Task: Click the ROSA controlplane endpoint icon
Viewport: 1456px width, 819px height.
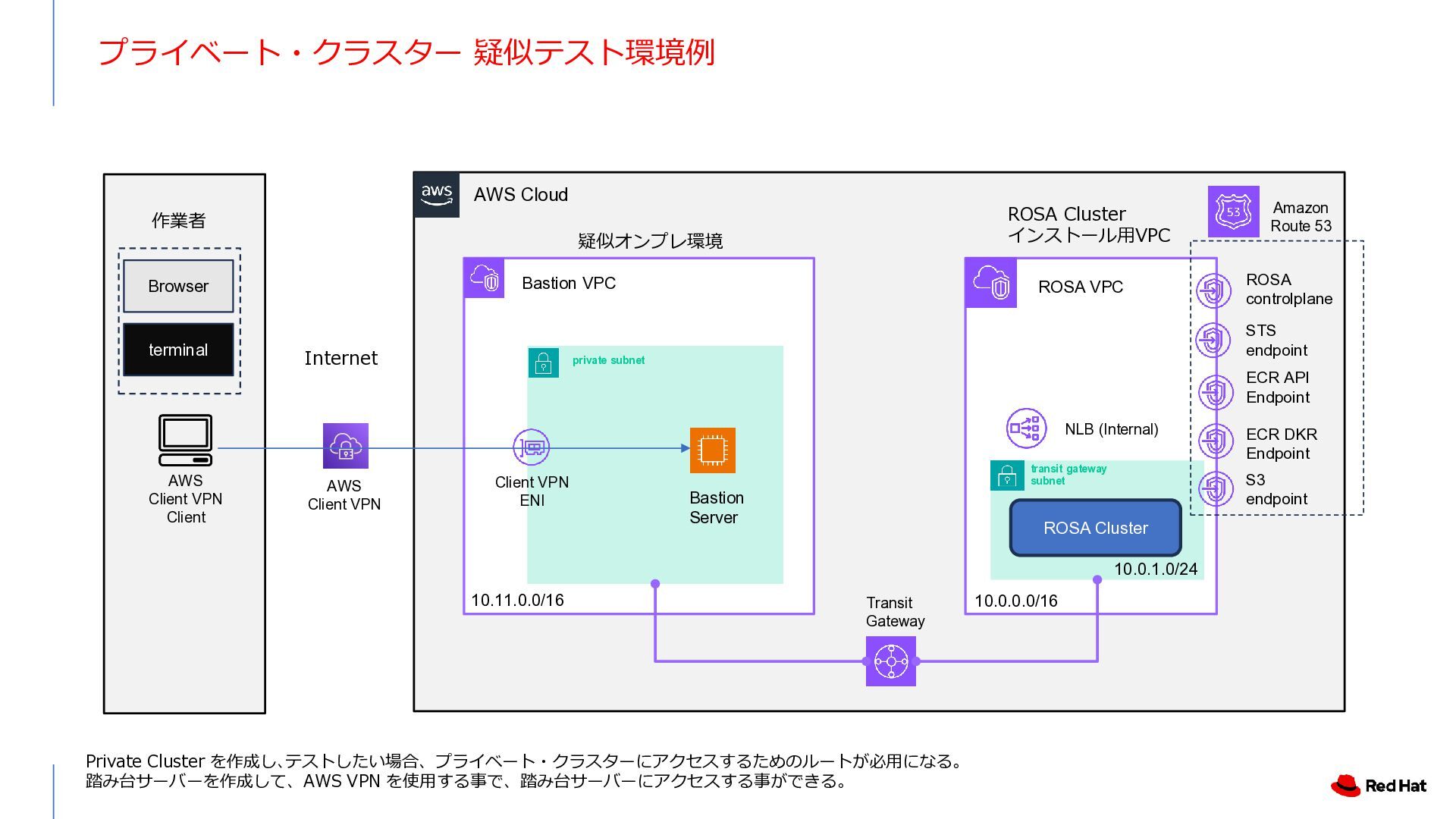Action: tap(1213, 290)
